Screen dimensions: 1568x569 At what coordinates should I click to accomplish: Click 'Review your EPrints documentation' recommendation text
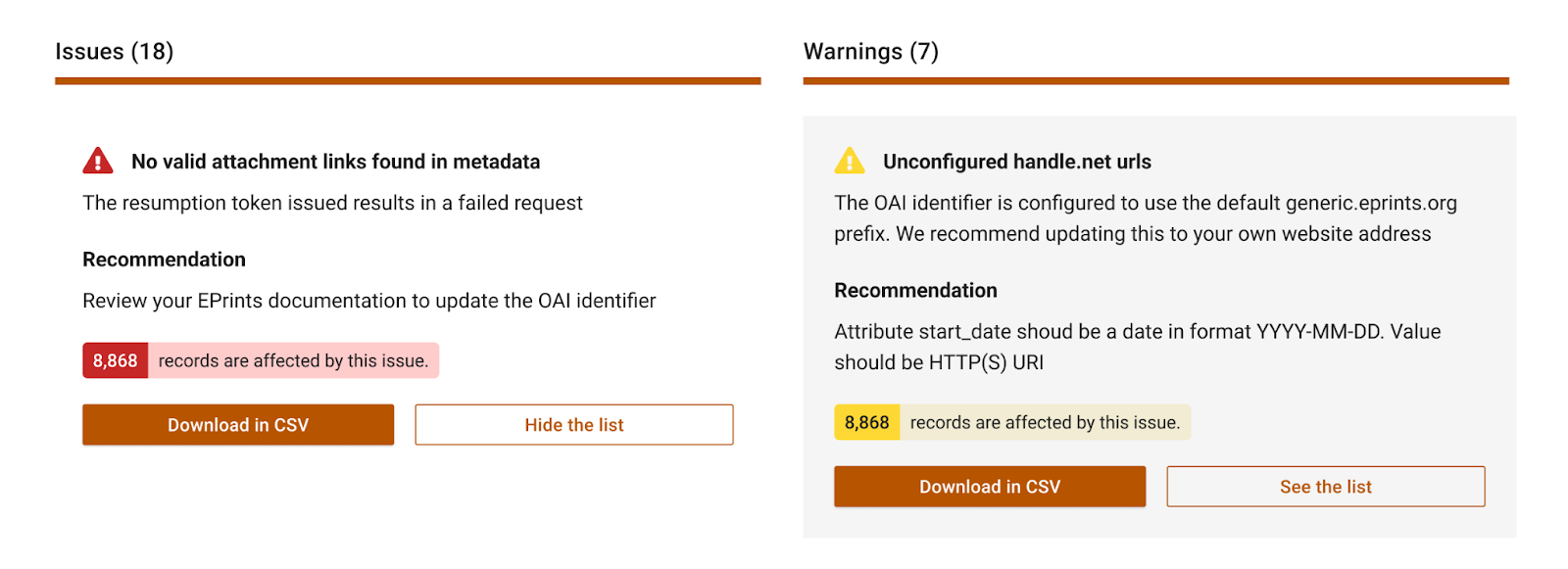[x=369, y=301]
